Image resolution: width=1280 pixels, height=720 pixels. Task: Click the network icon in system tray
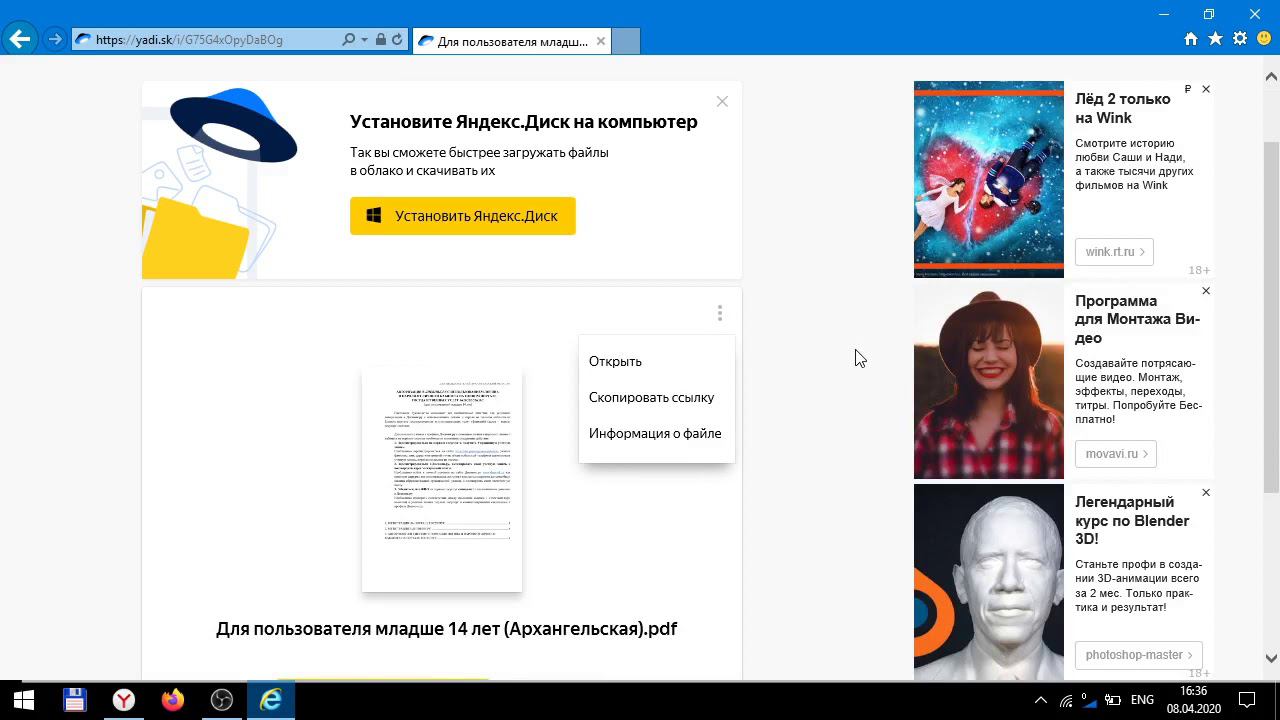(1065, 701)
